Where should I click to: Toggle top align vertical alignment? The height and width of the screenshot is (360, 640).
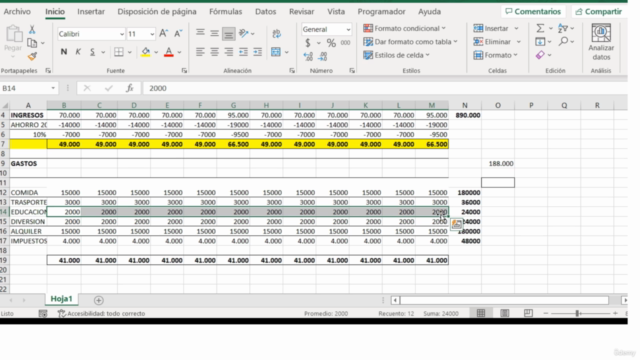pos(200,33)
